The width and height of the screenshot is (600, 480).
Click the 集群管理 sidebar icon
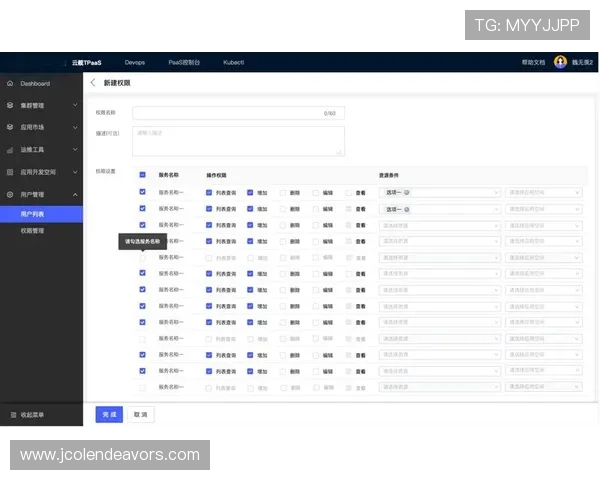(10, 105)
